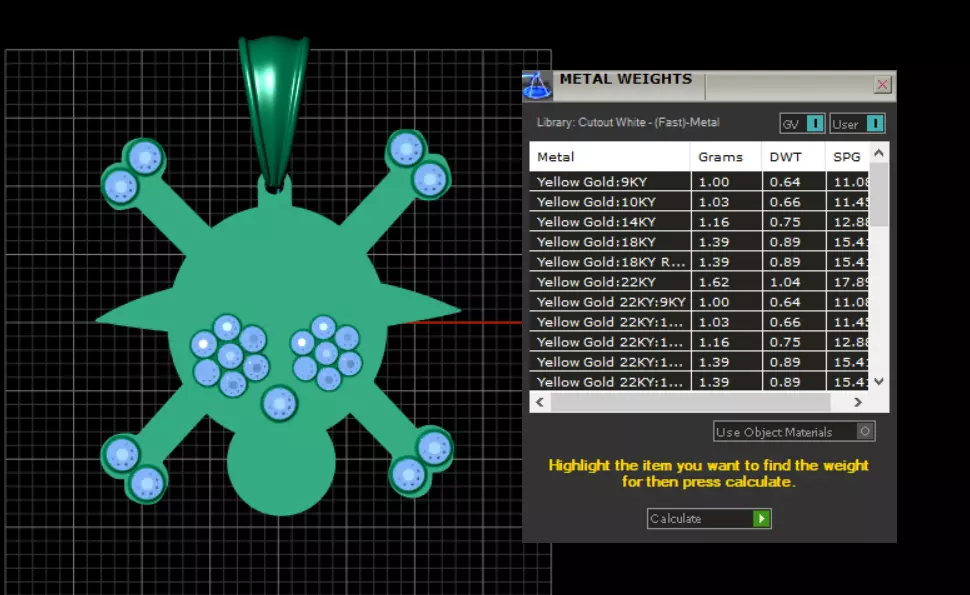Click the Library: Cutout White label
This screenshot has height=595, width=970.
628,122
